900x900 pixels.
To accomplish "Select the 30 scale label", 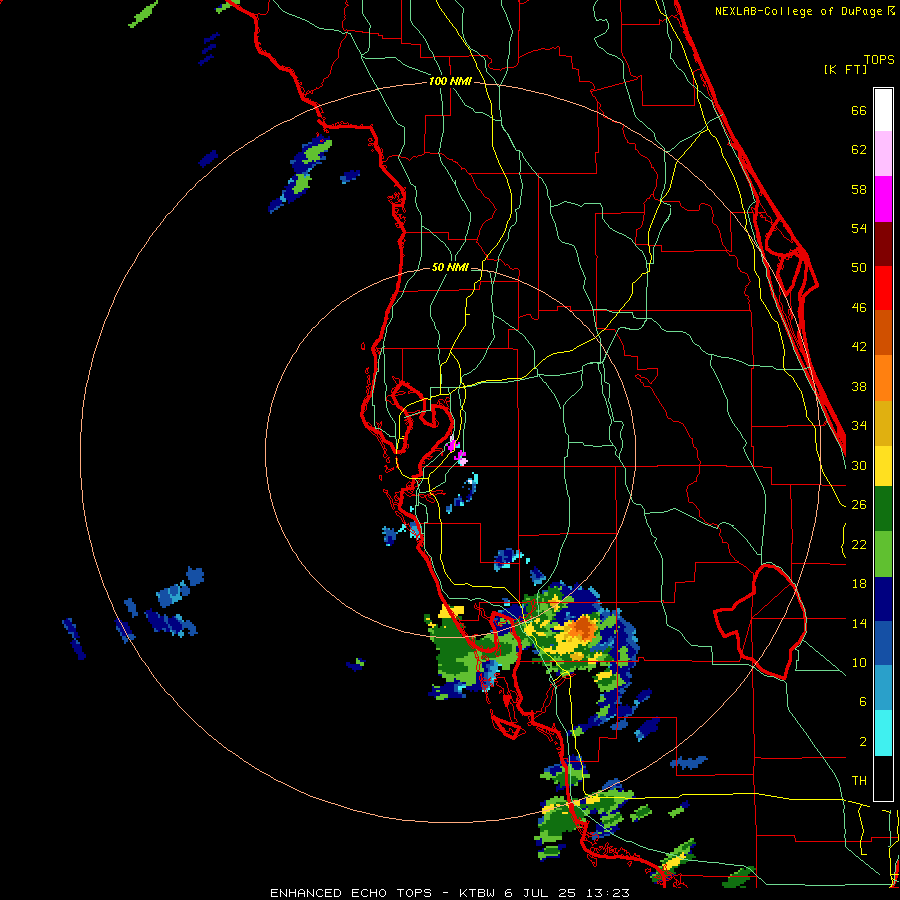I will click(x=859, y=465).
